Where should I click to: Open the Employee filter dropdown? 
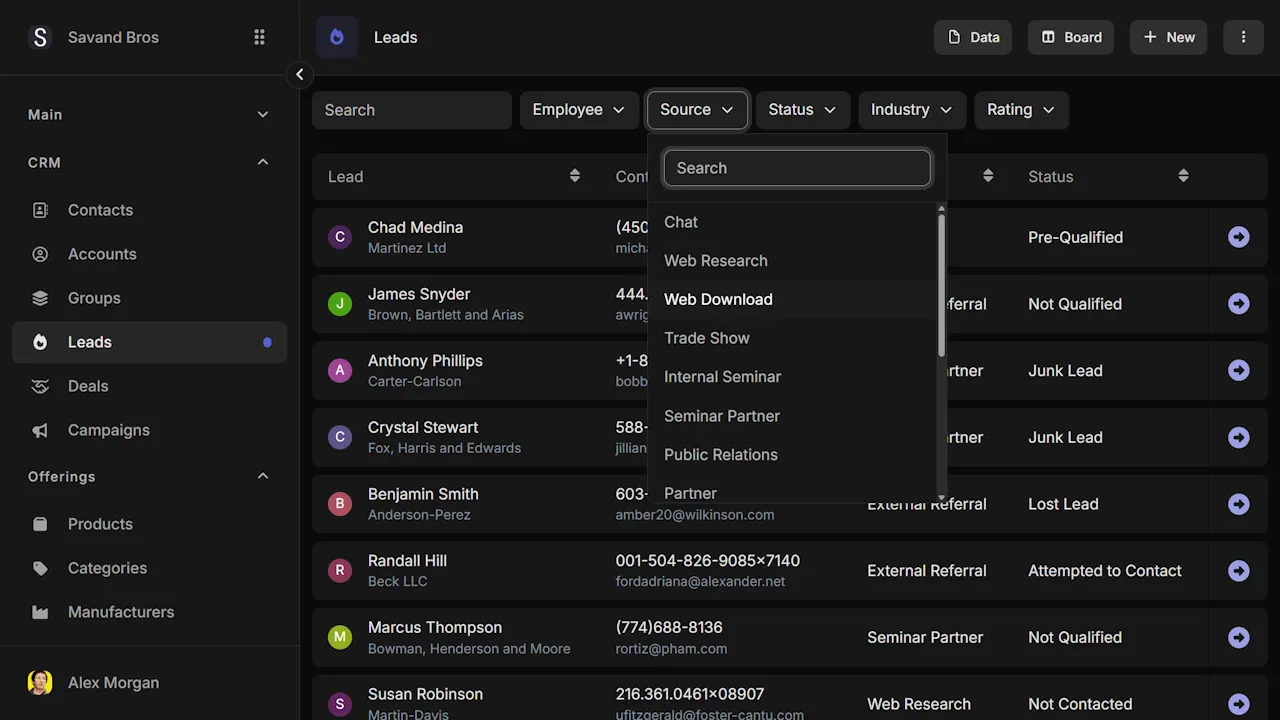(x=579, y=110)
